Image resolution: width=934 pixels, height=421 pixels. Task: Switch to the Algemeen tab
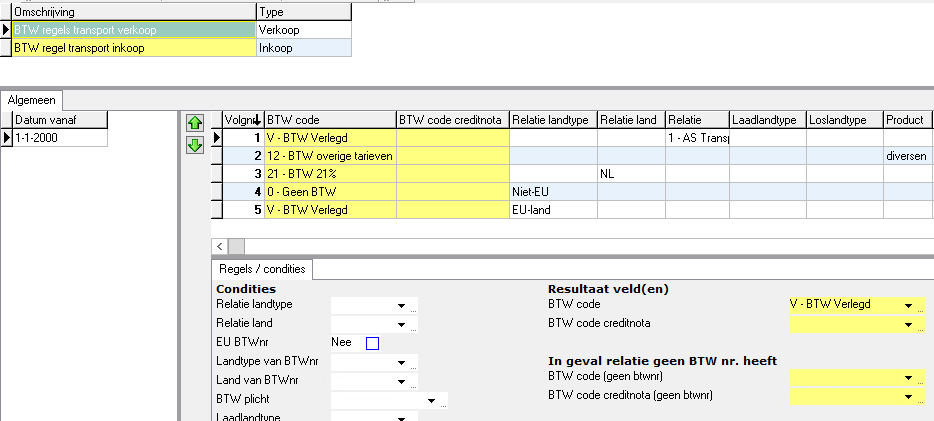click(x=32, y=101)
